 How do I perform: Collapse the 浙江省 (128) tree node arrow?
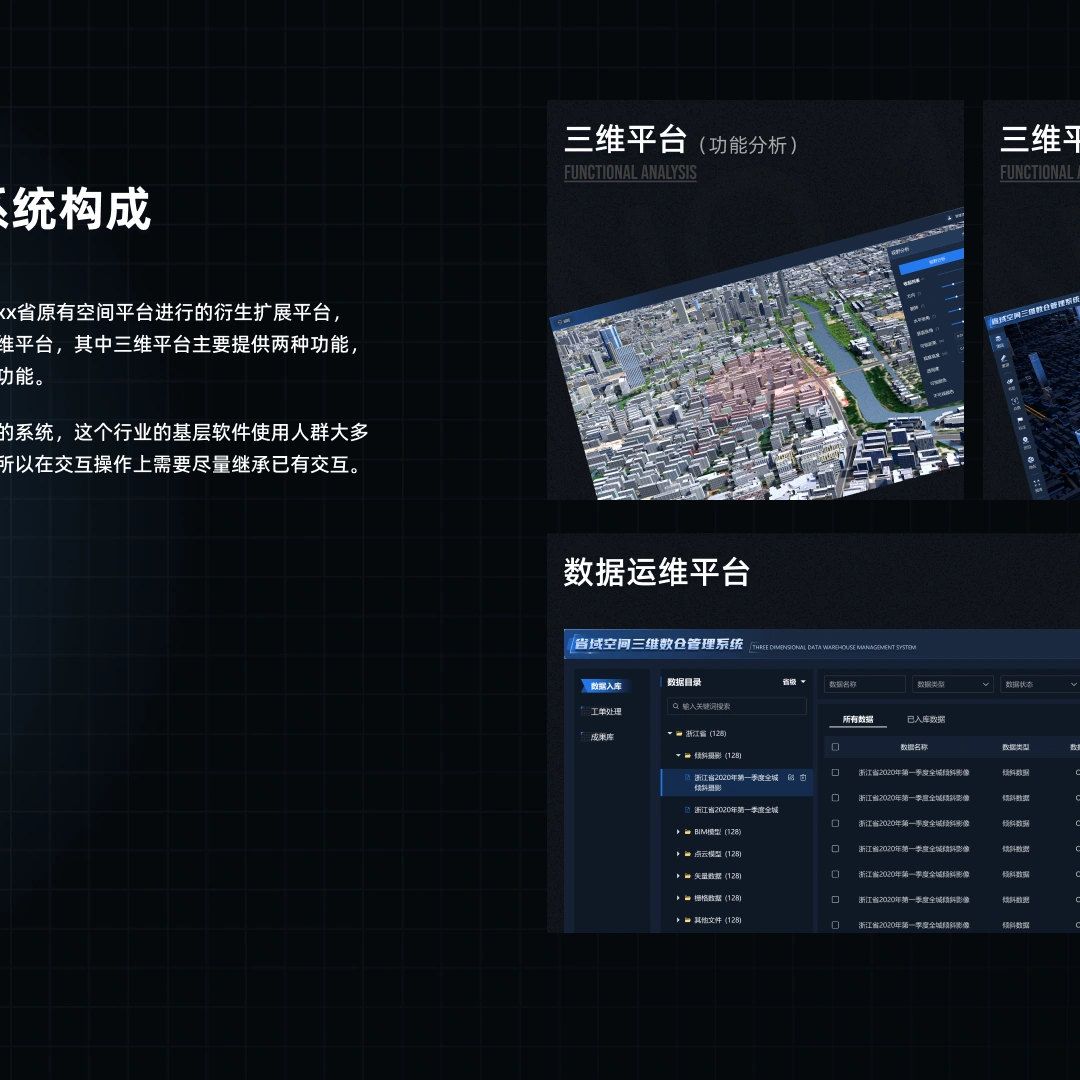(x=669, y=734)
